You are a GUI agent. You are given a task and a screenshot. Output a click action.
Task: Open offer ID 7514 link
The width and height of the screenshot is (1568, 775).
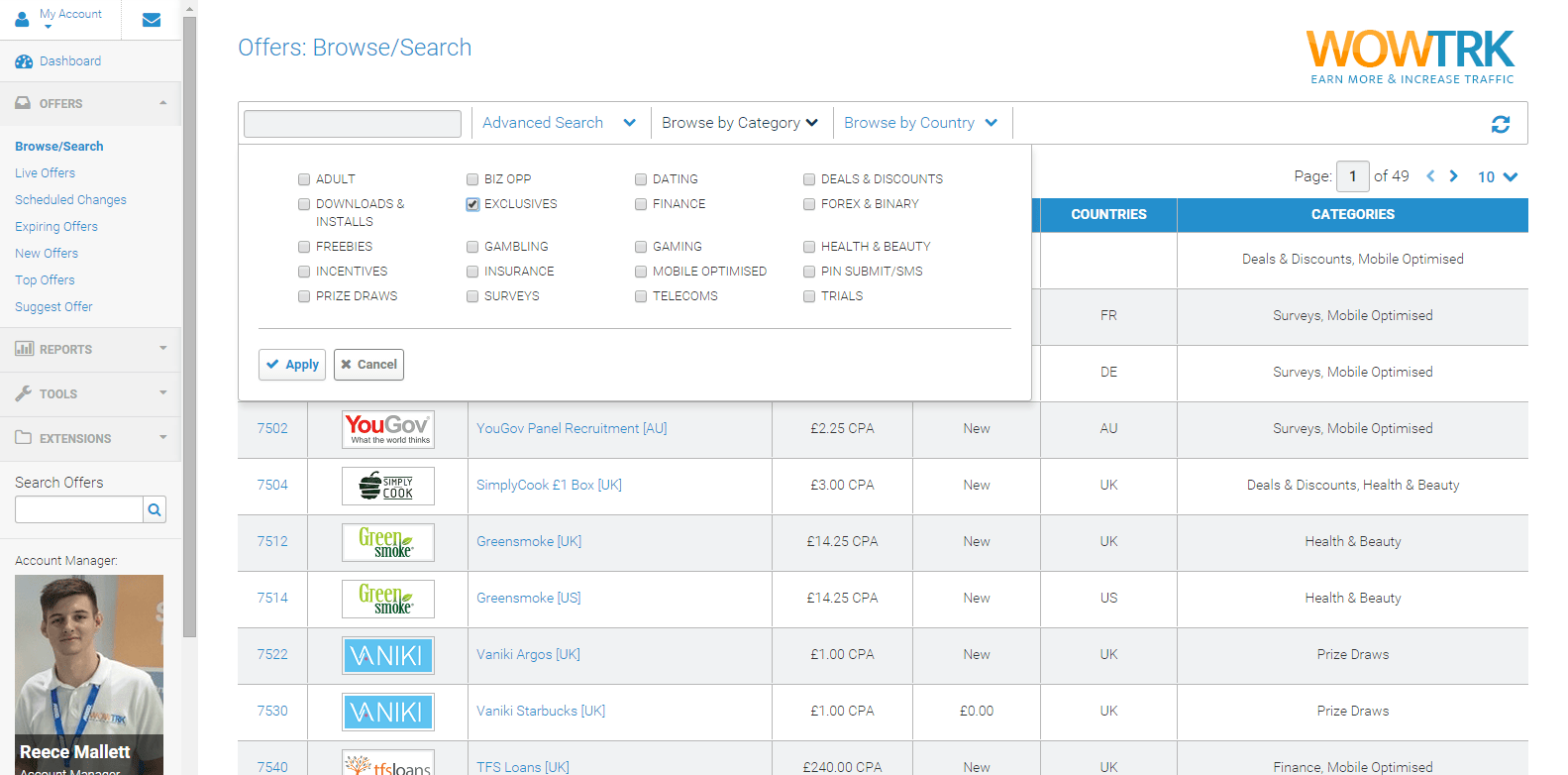(x=272, y=598)
